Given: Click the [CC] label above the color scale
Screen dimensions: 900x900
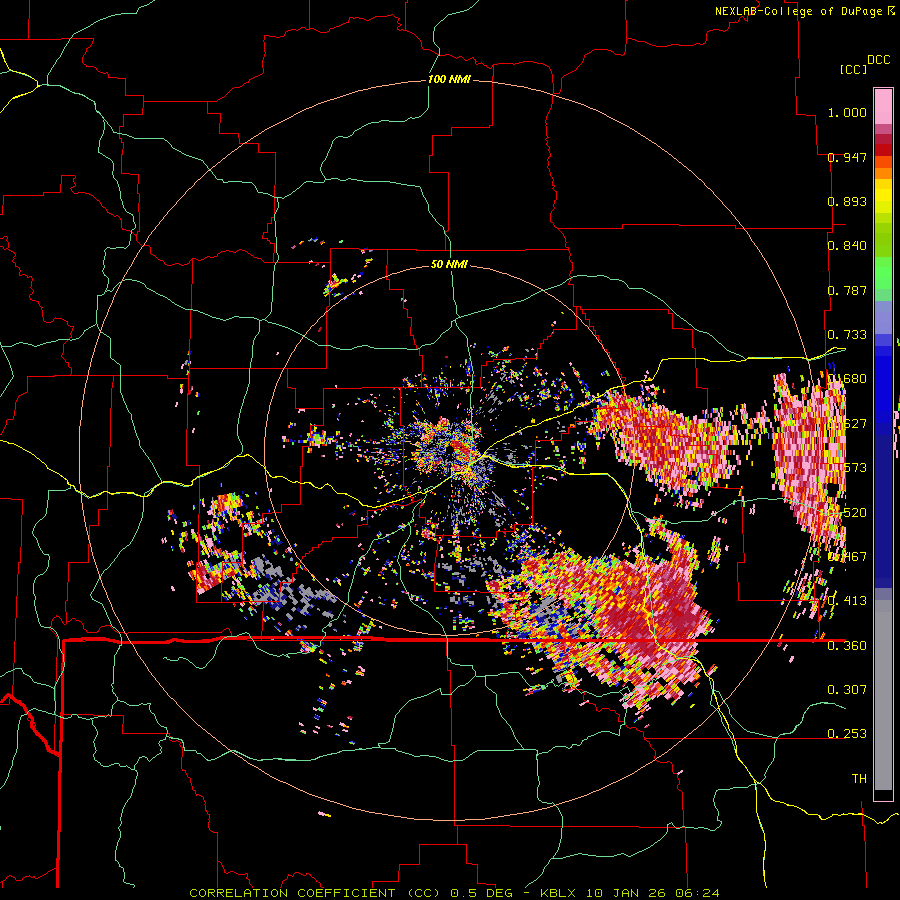Looking at the screenshot, I should click(x=853, y=69).
